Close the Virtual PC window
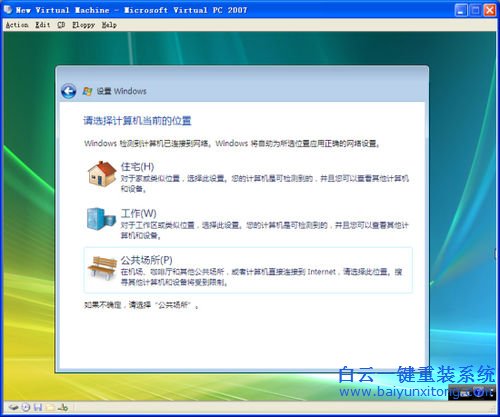This screenshot has height=417, width=500. pyautogui.click(x=490, y=10)
